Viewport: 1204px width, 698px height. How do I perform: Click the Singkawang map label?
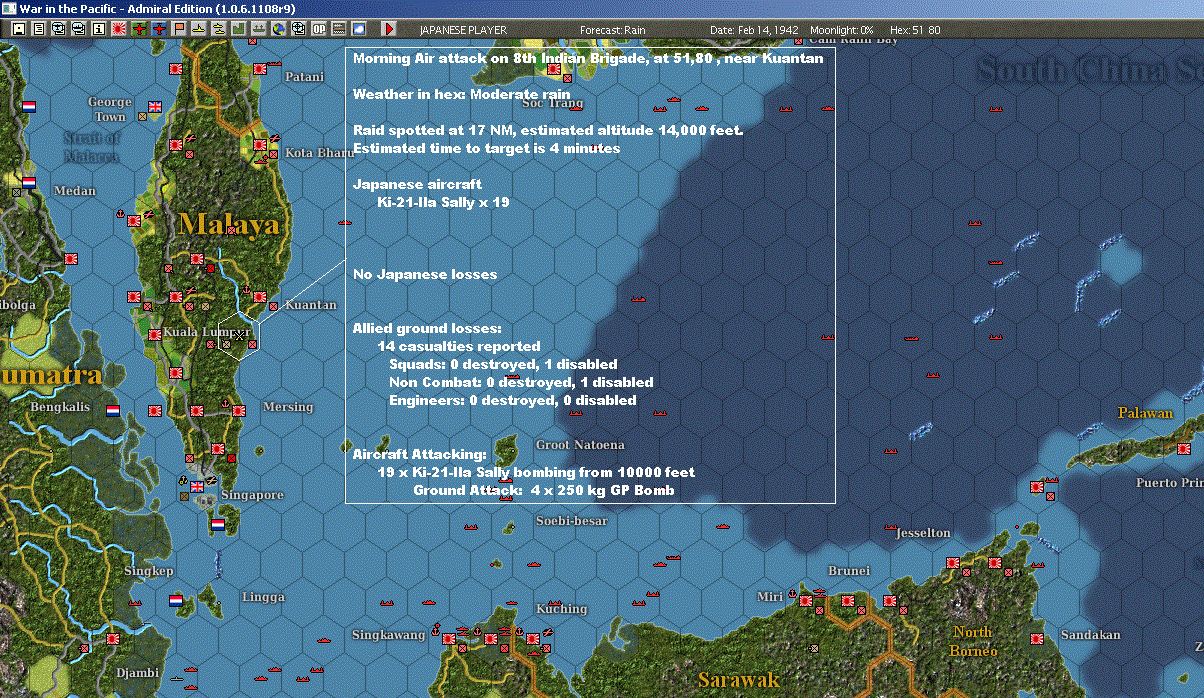coord(388,635)
